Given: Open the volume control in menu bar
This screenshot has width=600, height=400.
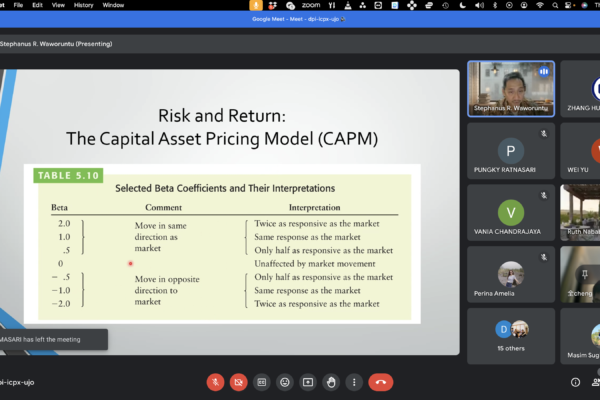Looking at the screenshot, I should (479, 5).
